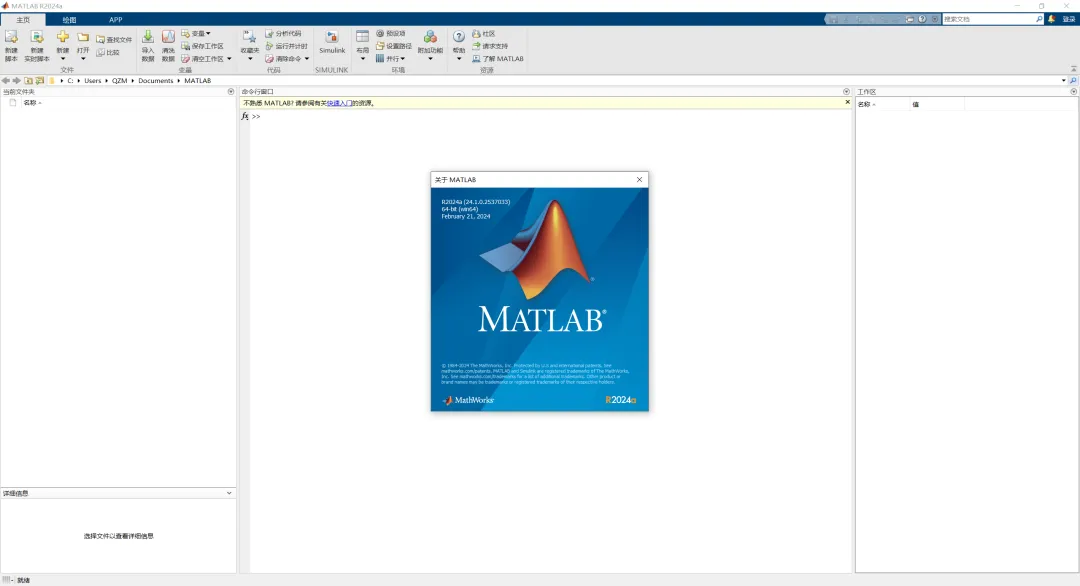Viewport: 1080px width, 586px height.
Task: Switch to the Plots (绘图) tab
Action: (70, 20)
